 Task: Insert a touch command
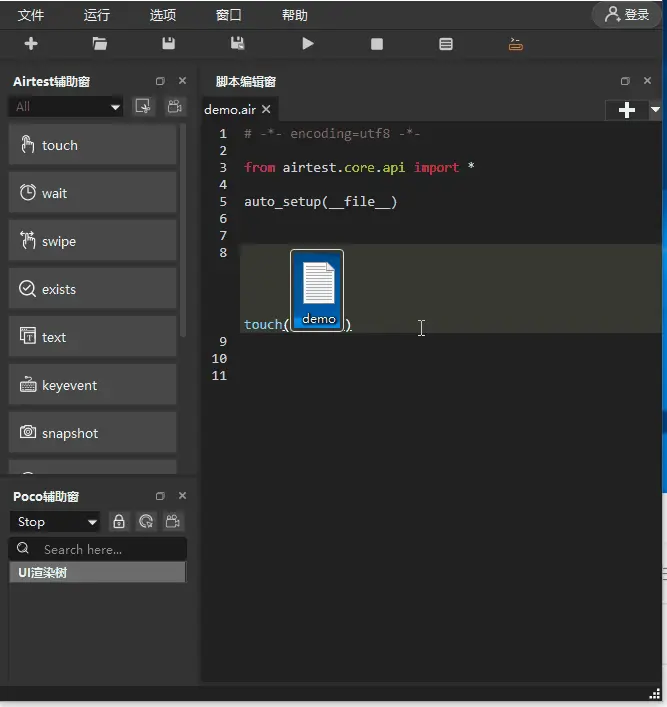(x=92, y=145)
